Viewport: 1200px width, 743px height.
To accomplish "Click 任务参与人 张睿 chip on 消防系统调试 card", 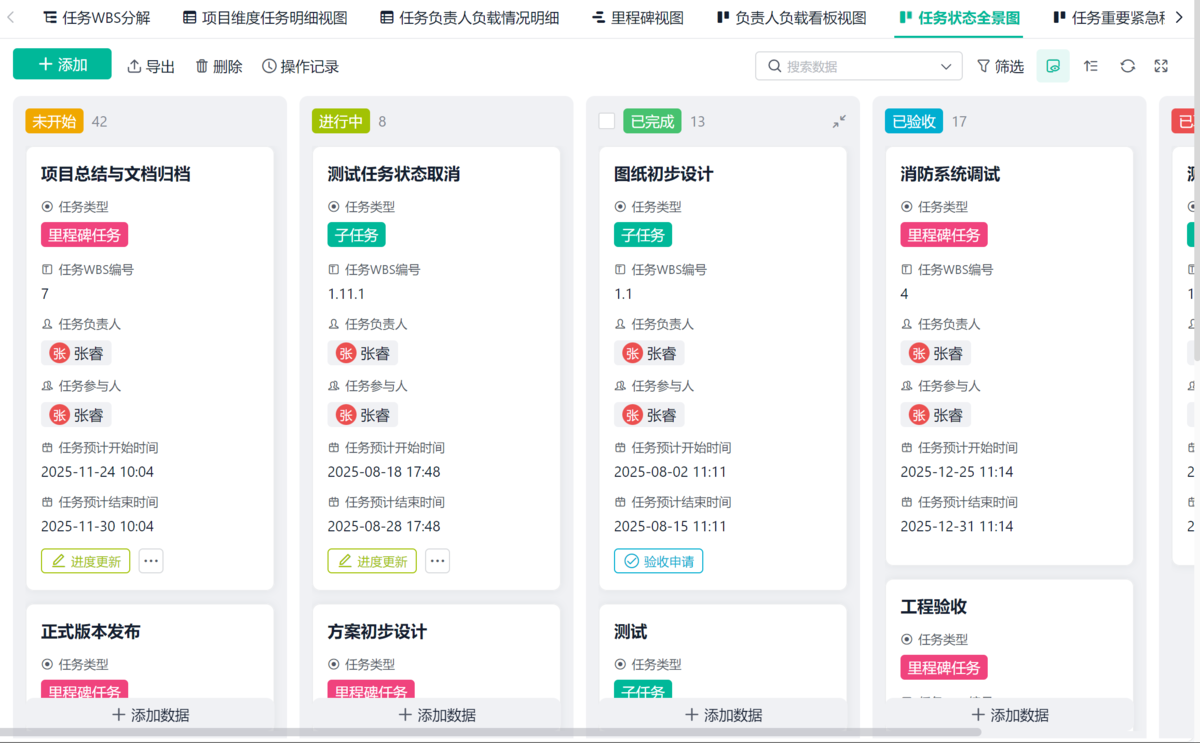I will (x=936, y=415).
